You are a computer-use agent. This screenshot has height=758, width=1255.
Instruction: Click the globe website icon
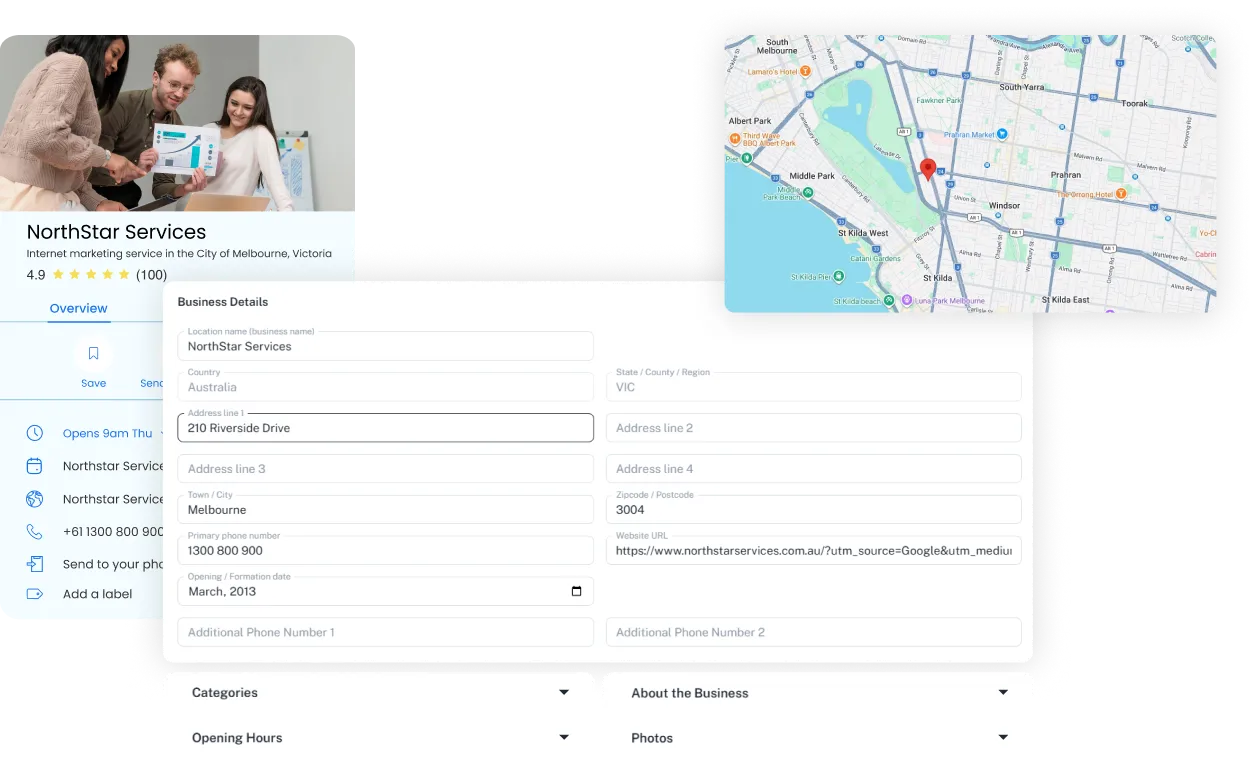click(35, 499)
